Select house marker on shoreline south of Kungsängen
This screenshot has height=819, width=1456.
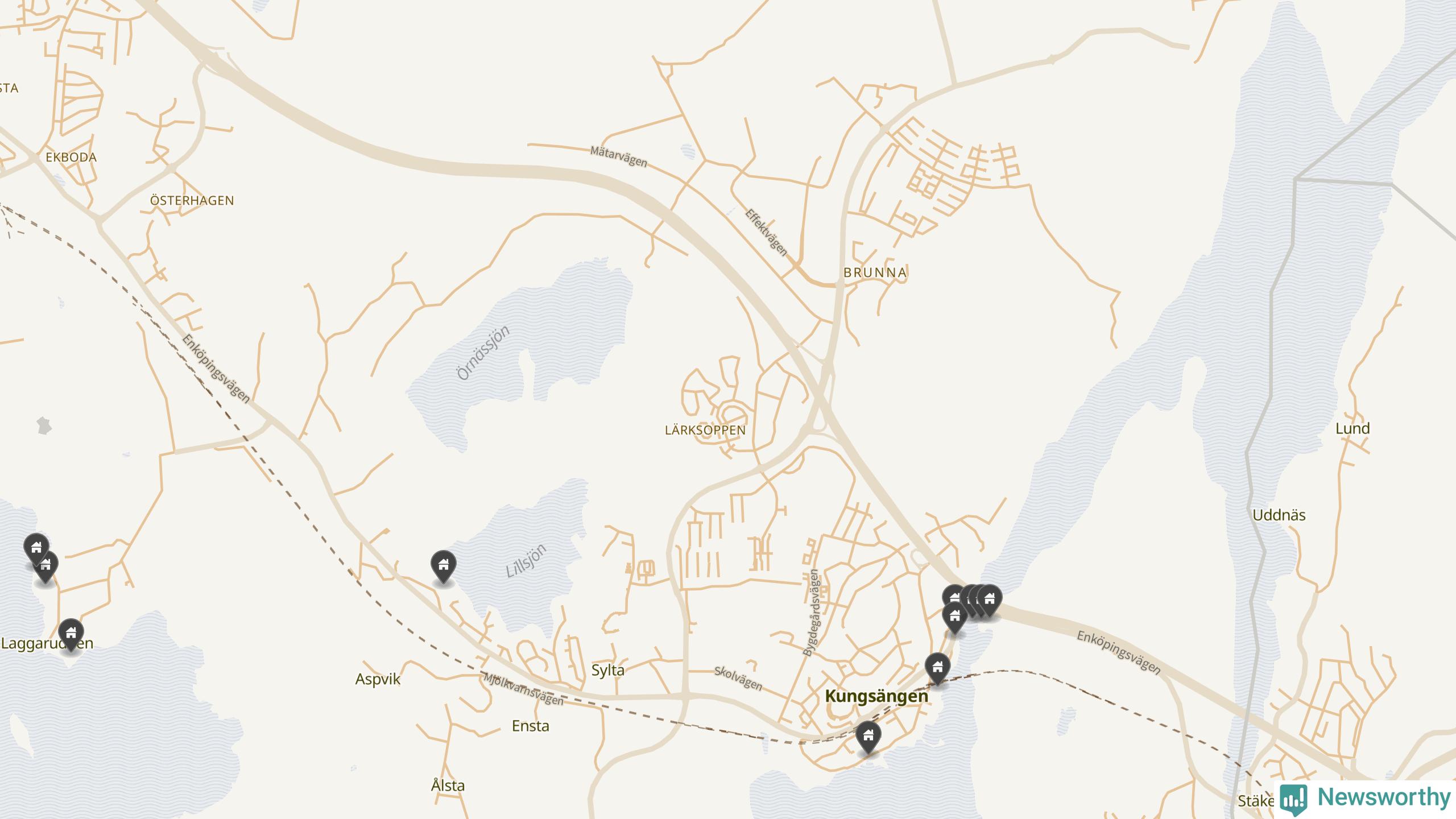(x=868, y=737)
